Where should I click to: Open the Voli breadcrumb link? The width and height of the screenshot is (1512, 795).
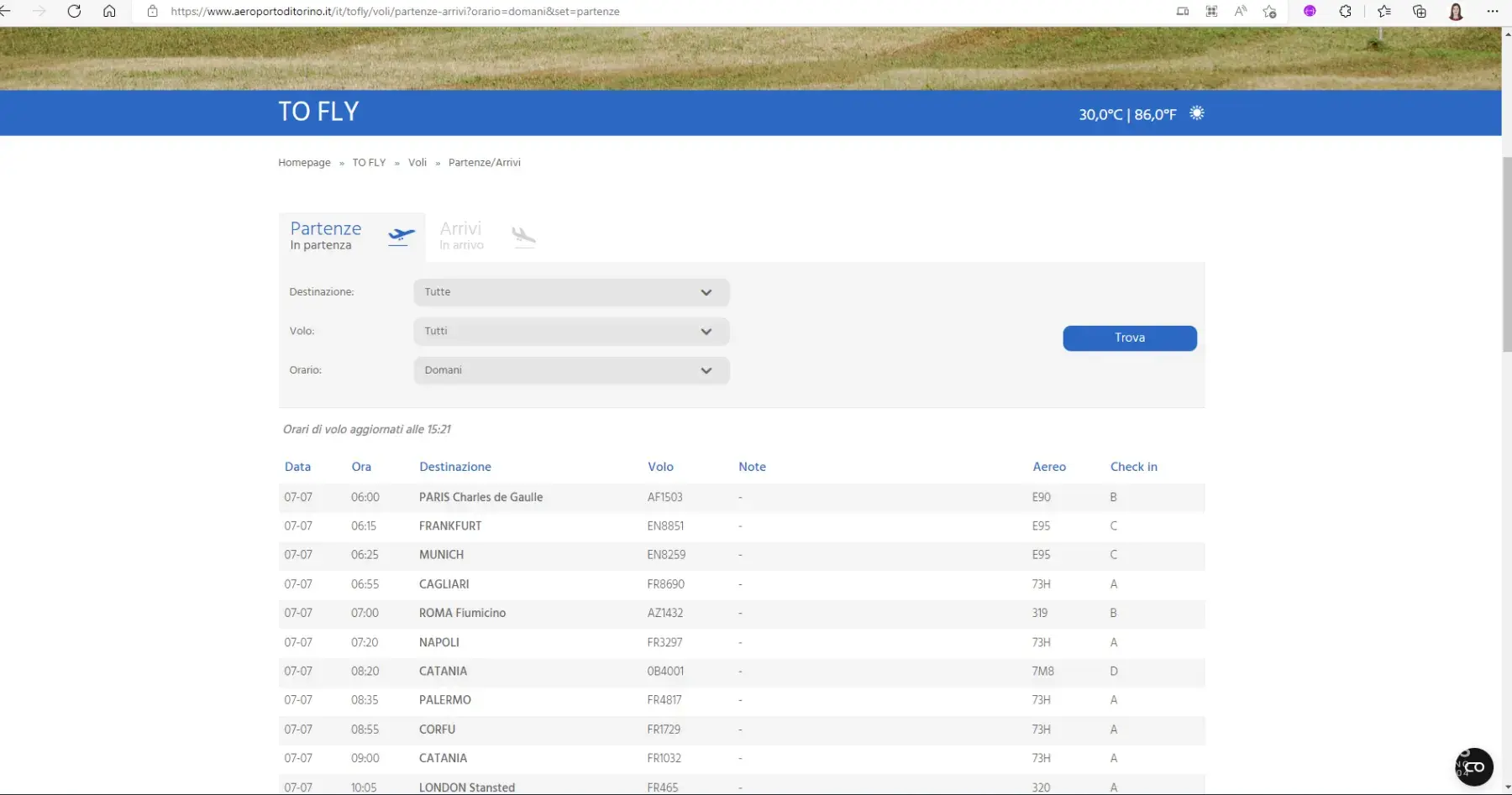pos(417,163)
